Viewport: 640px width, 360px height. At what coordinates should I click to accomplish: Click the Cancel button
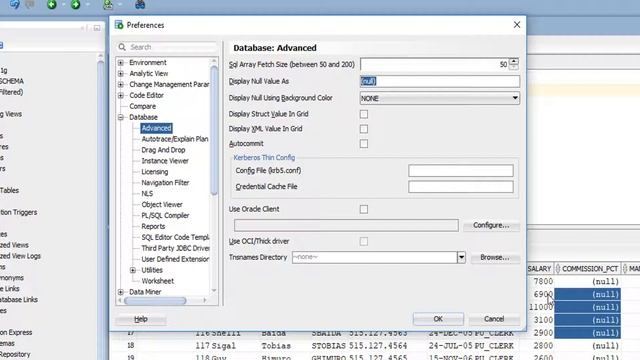point(494,319)
